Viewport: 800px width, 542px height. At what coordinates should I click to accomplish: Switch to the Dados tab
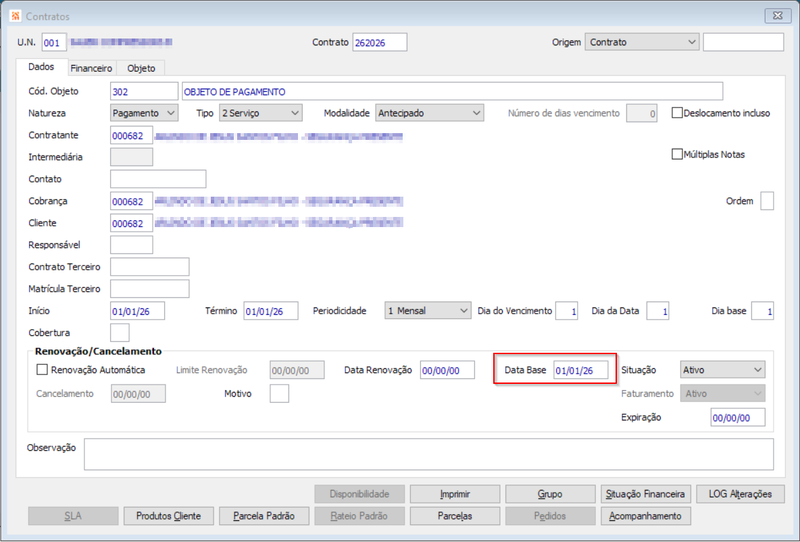[41, 67]
